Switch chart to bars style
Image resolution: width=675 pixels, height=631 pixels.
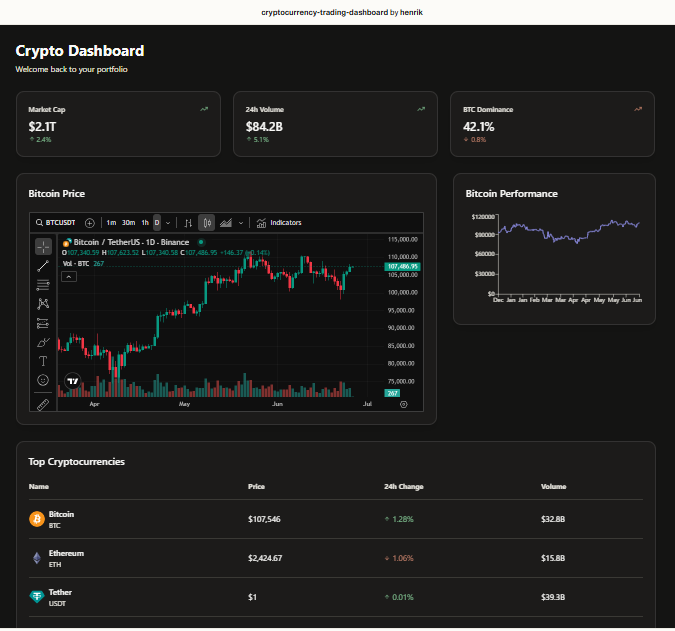[188, 223]
